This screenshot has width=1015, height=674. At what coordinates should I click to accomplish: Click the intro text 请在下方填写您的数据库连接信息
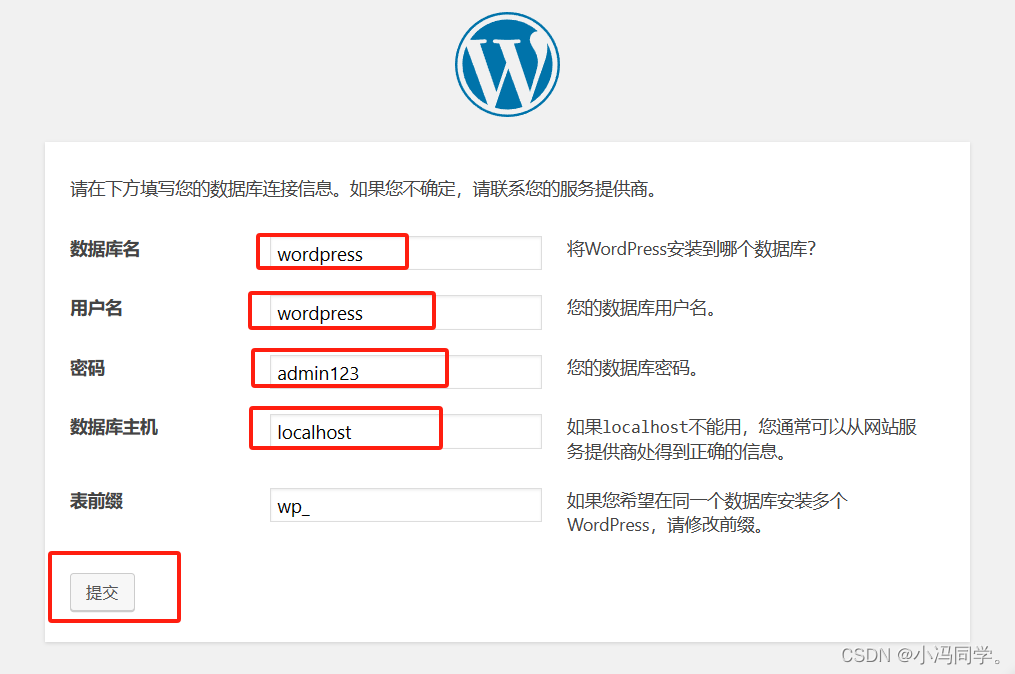364,189
